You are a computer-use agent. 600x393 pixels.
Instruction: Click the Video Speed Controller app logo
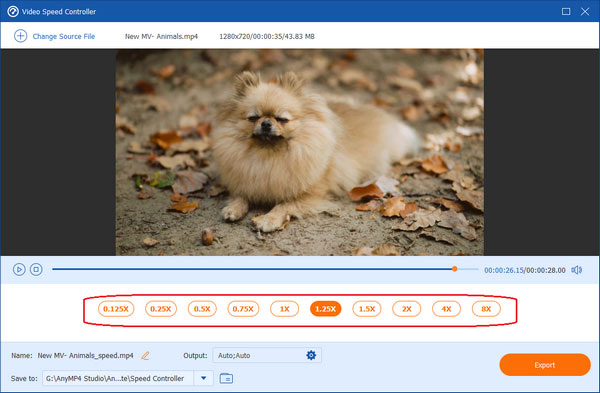coord(13,11)
